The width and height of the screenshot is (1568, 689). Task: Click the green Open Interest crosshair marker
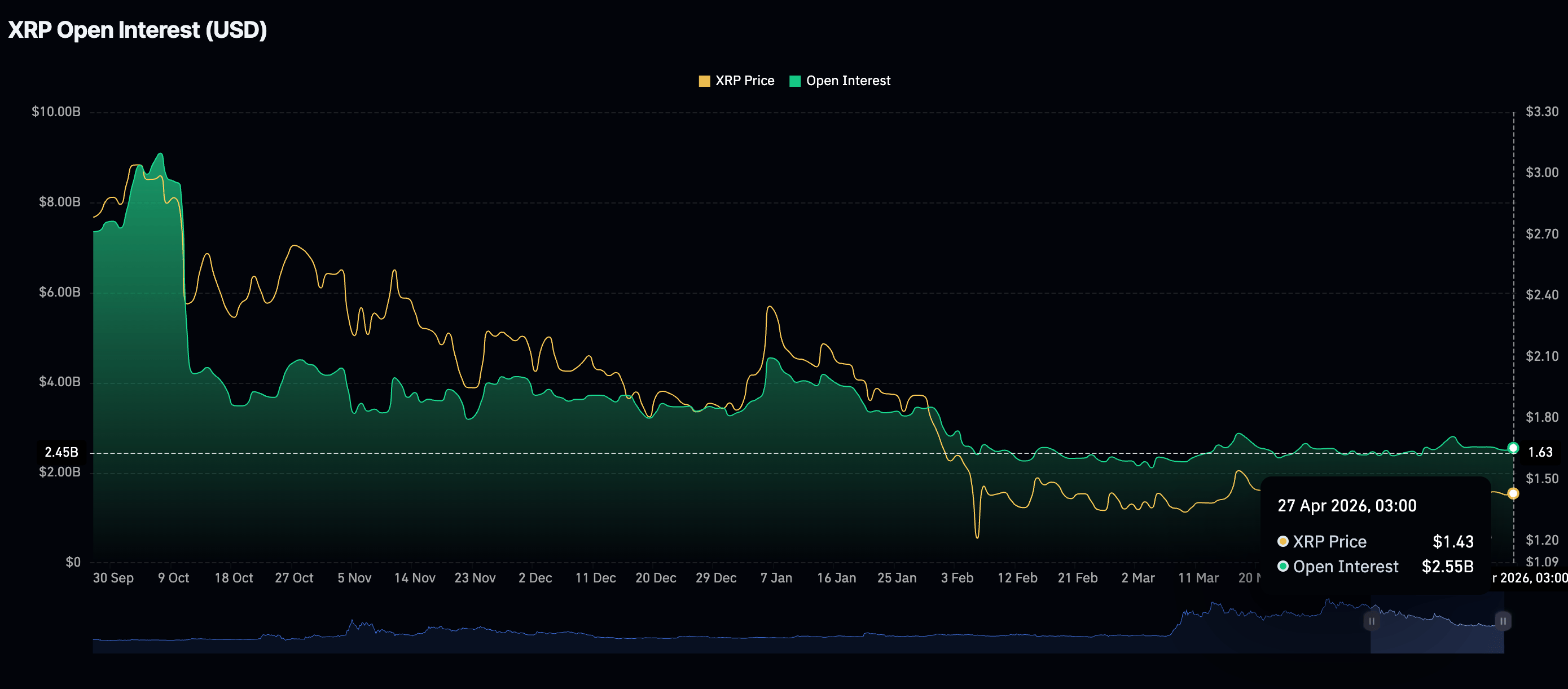pyautogui.click(x=1513, y=448)
